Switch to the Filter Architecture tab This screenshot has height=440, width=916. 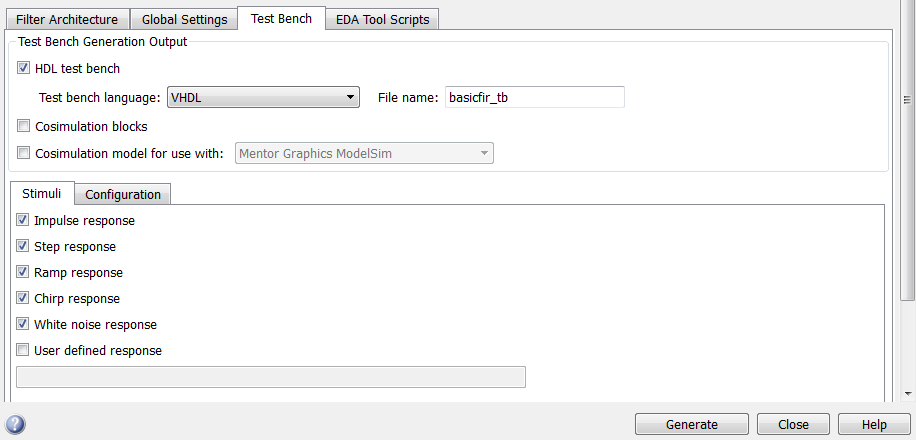pos(68,19)
